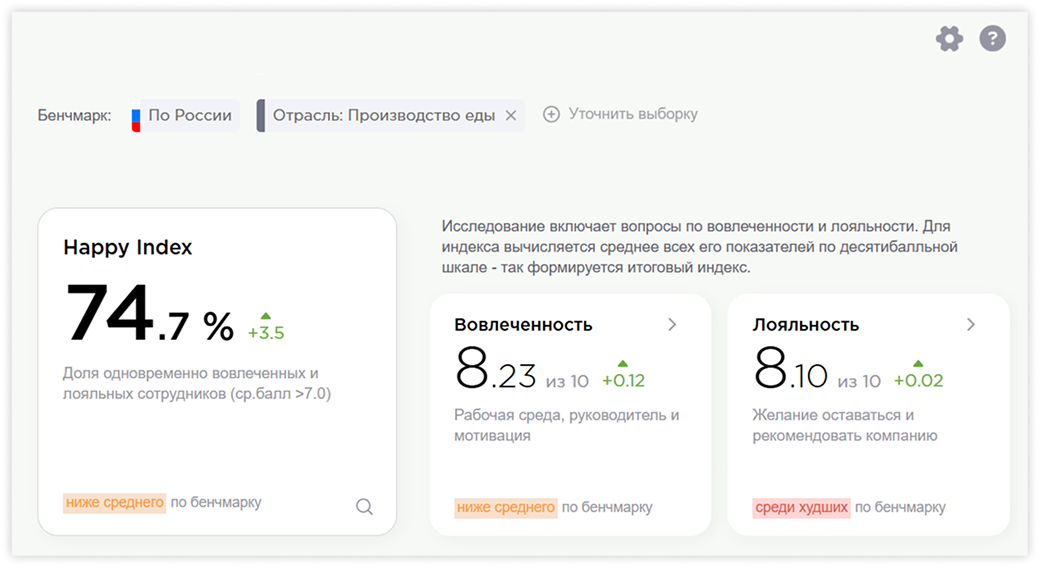
Task: Click the 8.23 engagement score
Action: pos(495,369)
